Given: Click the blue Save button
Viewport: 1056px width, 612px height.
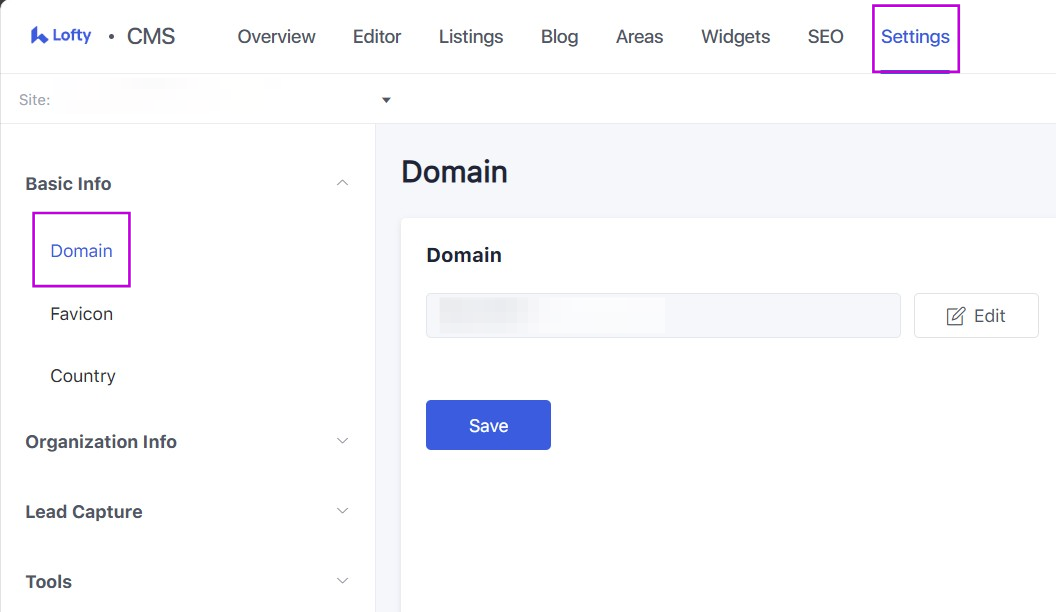Looking at the screenshot, I should [488, 425].
